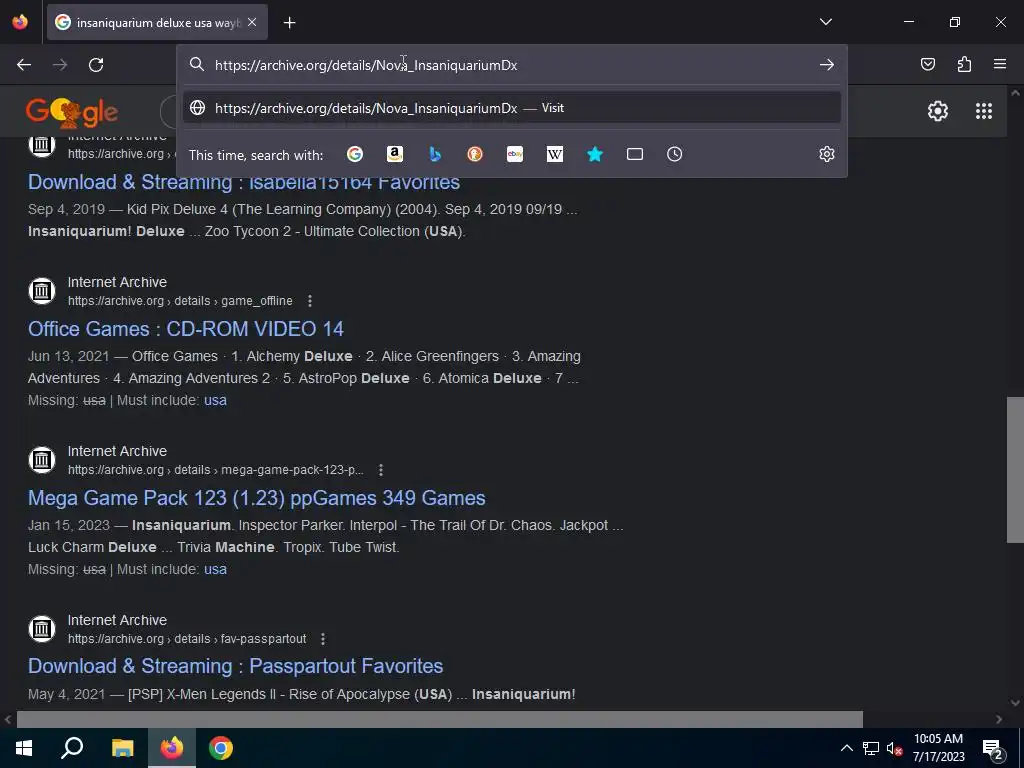This screenshot has width=1024, height=768.
Task: Search this time with eBay icon
Action: [515, 154]
